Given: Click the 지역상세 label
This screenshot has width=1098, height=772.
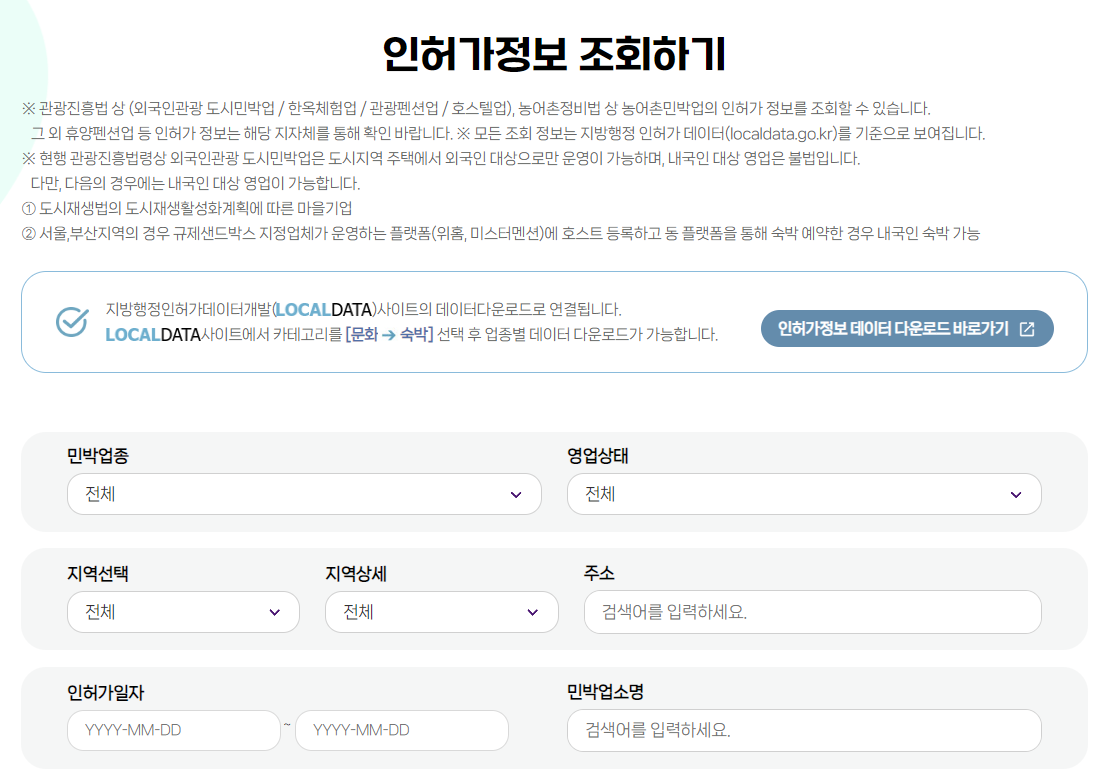Looking at the screenshot, I should (x=356, y=573).
